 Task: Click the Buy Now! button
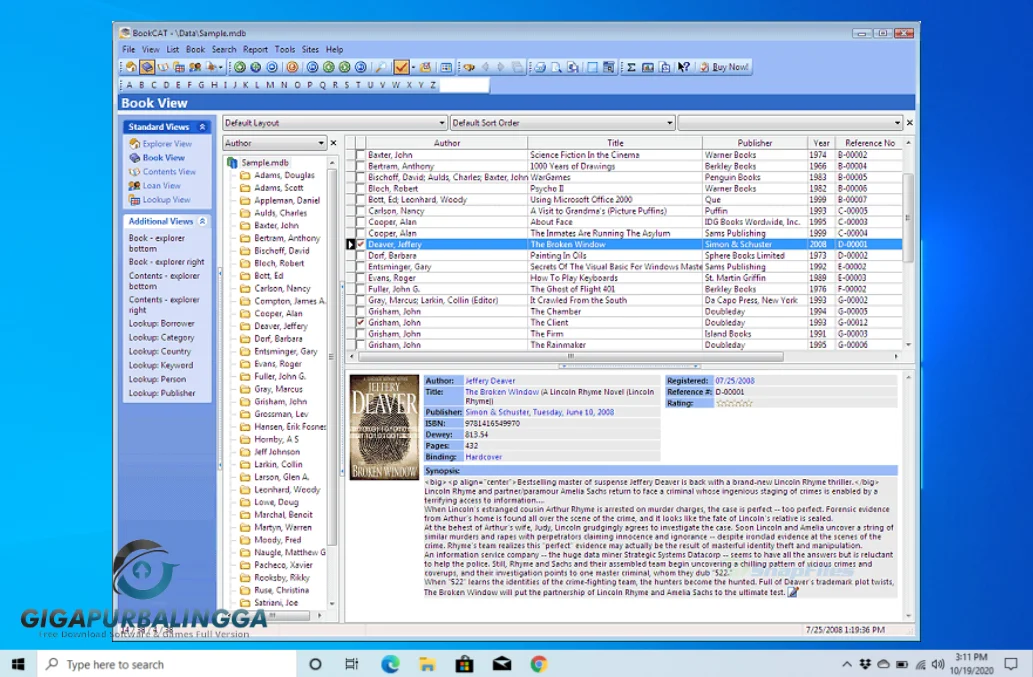[x=724, y=67]
